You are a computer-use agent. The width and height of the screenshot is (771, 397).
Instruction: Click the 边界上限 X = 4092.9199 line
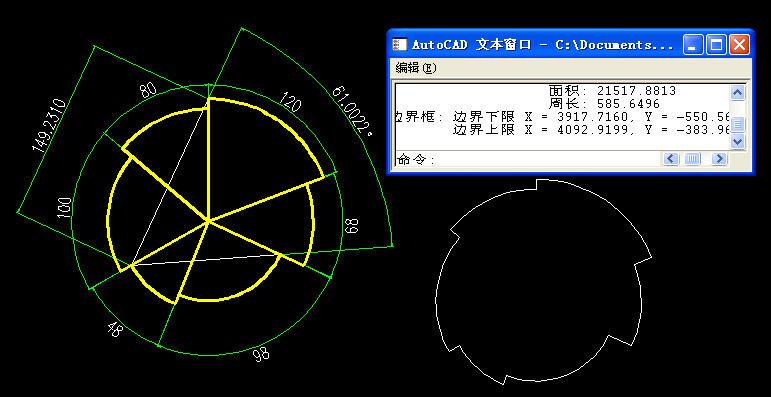pyautogui.click(x=592, y=130)
